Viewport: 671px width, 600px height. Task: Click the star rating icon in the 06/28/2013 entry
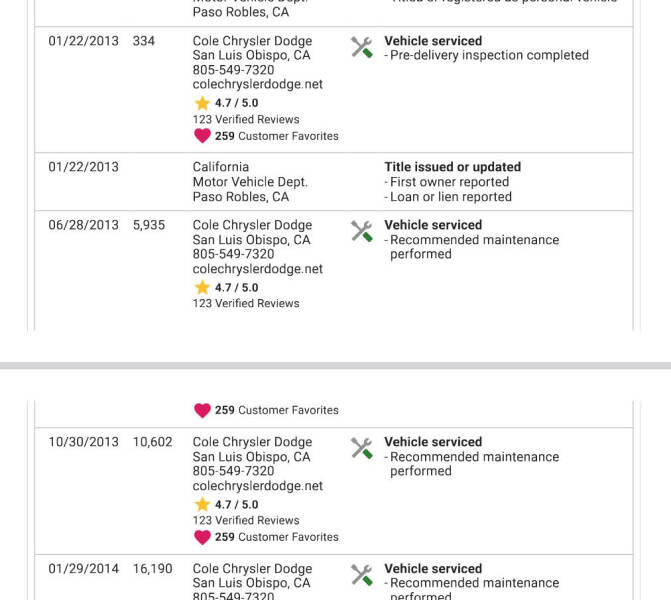202,287
